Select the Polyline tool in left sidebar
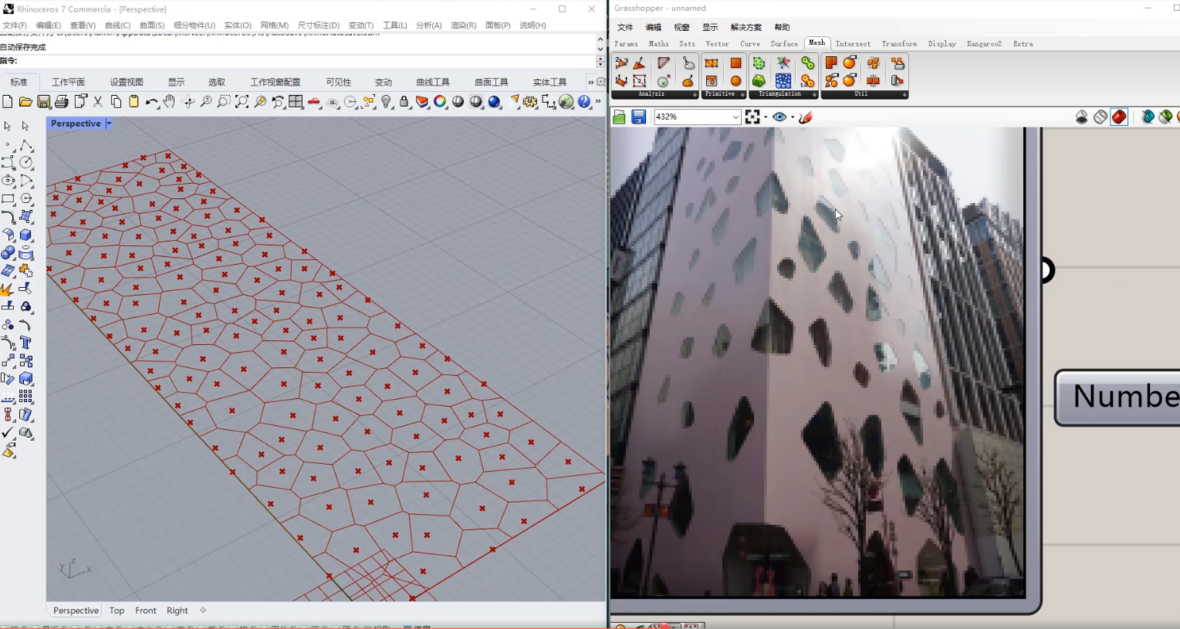 click(x=26, y=144)
